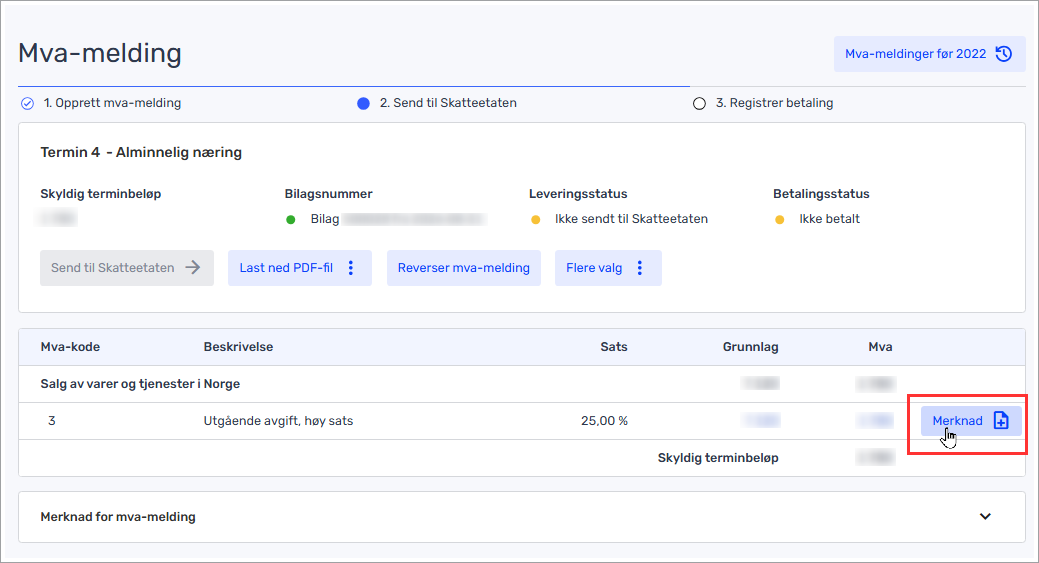The height and width of the screenshot is (563, 1039).
Task: Click the Ikke betalt status text
Action: pyautogui.click(x=830, y=219)
